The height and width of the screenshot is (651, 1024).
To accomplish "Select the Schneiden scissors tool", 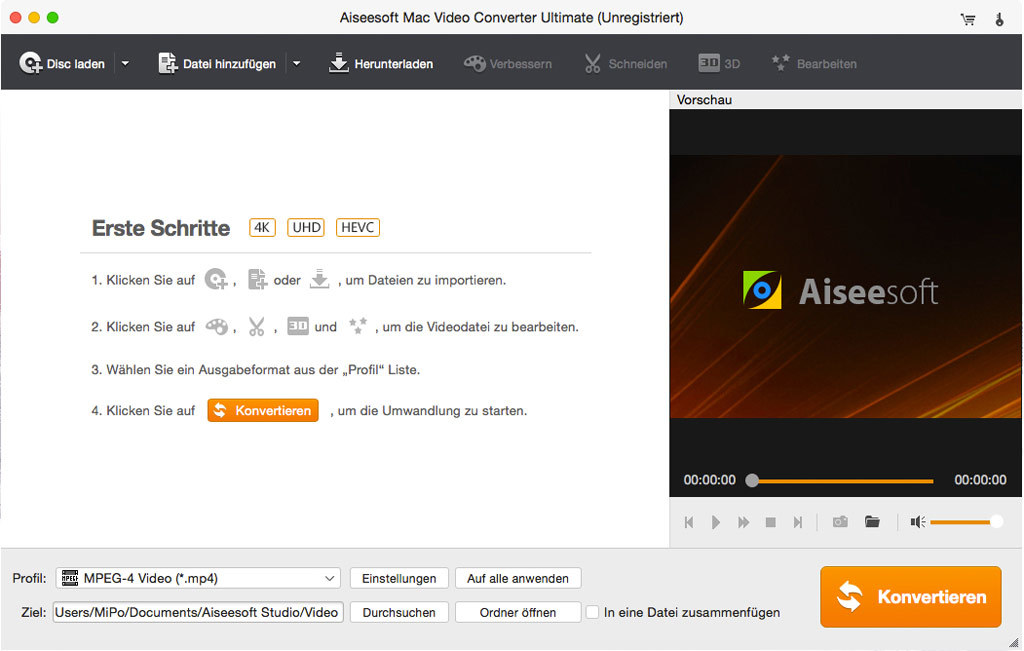I will coord(626,63).
